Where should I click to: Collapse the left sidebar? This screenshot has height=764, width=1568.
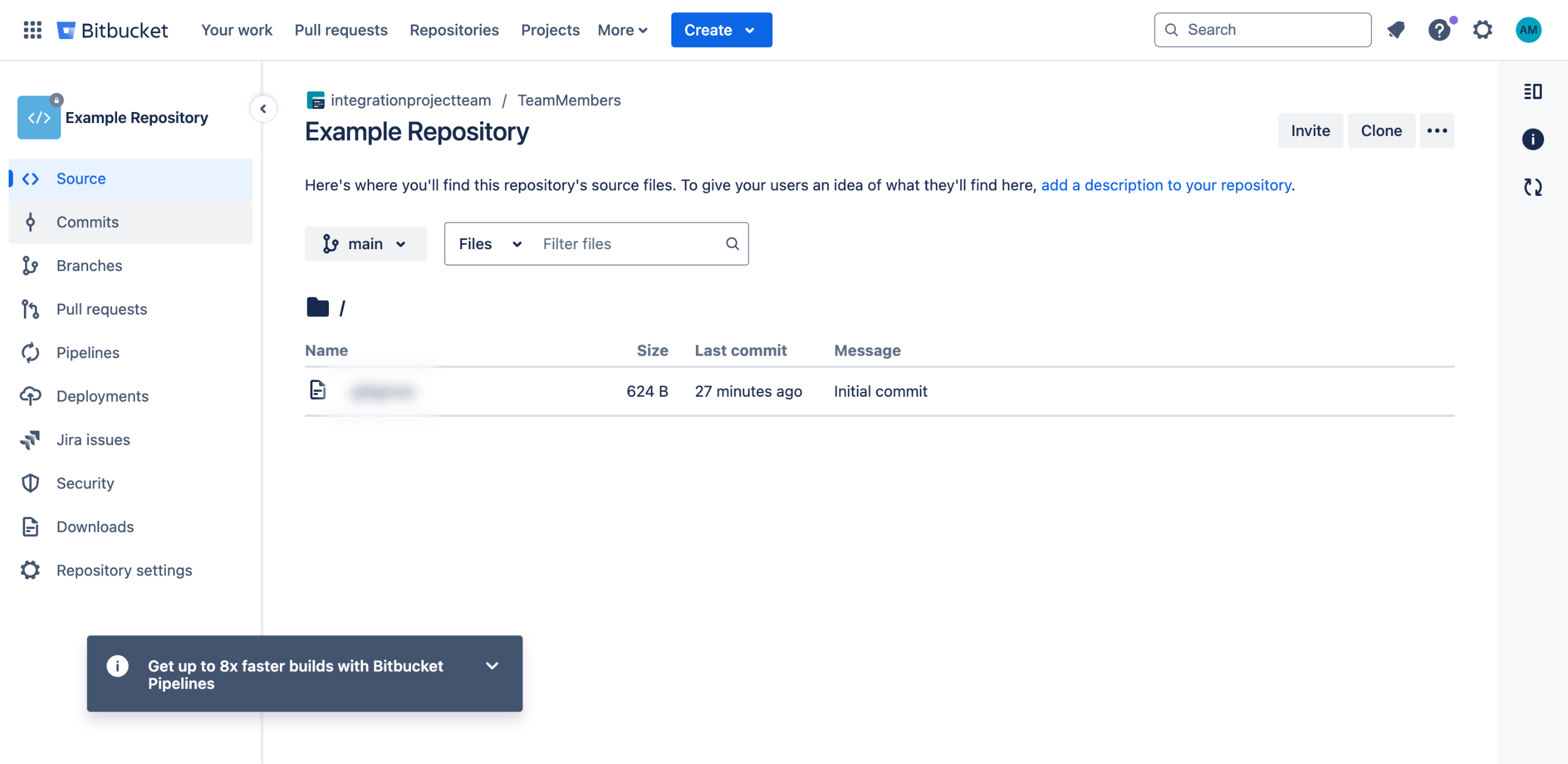(x=263, y=109)
